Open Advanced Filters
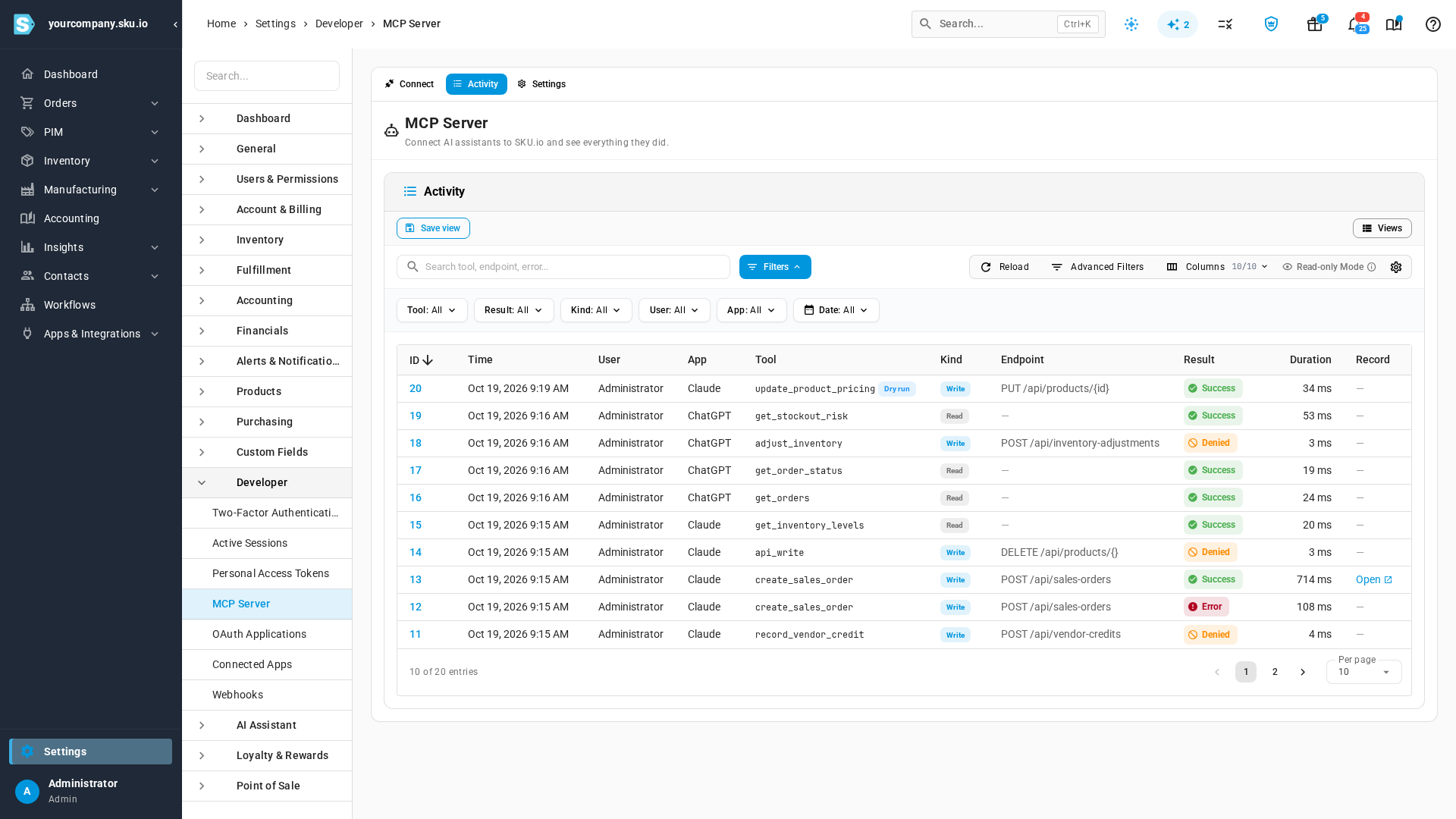 1097,267
